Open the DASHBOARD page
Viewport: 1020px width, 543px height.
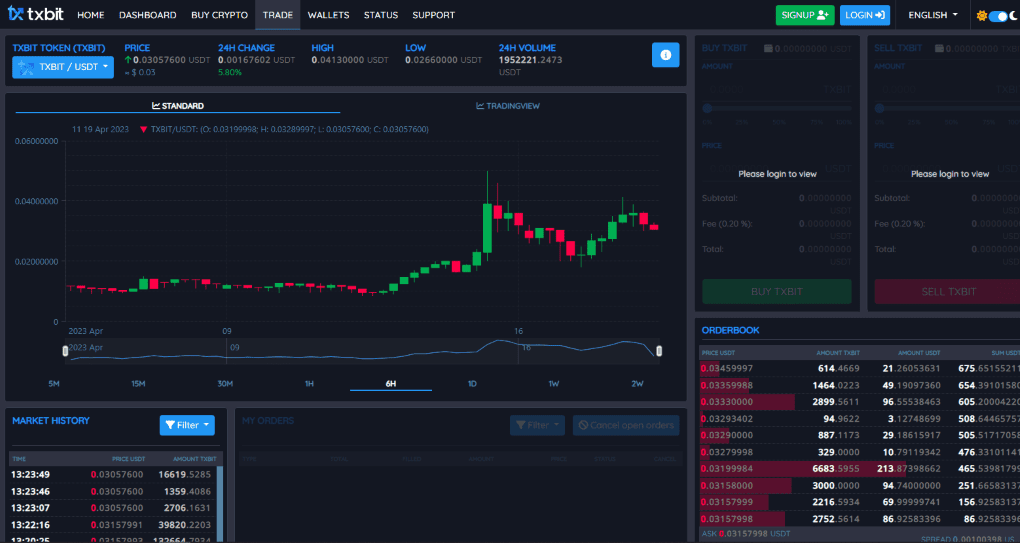(x=148, y=15)
